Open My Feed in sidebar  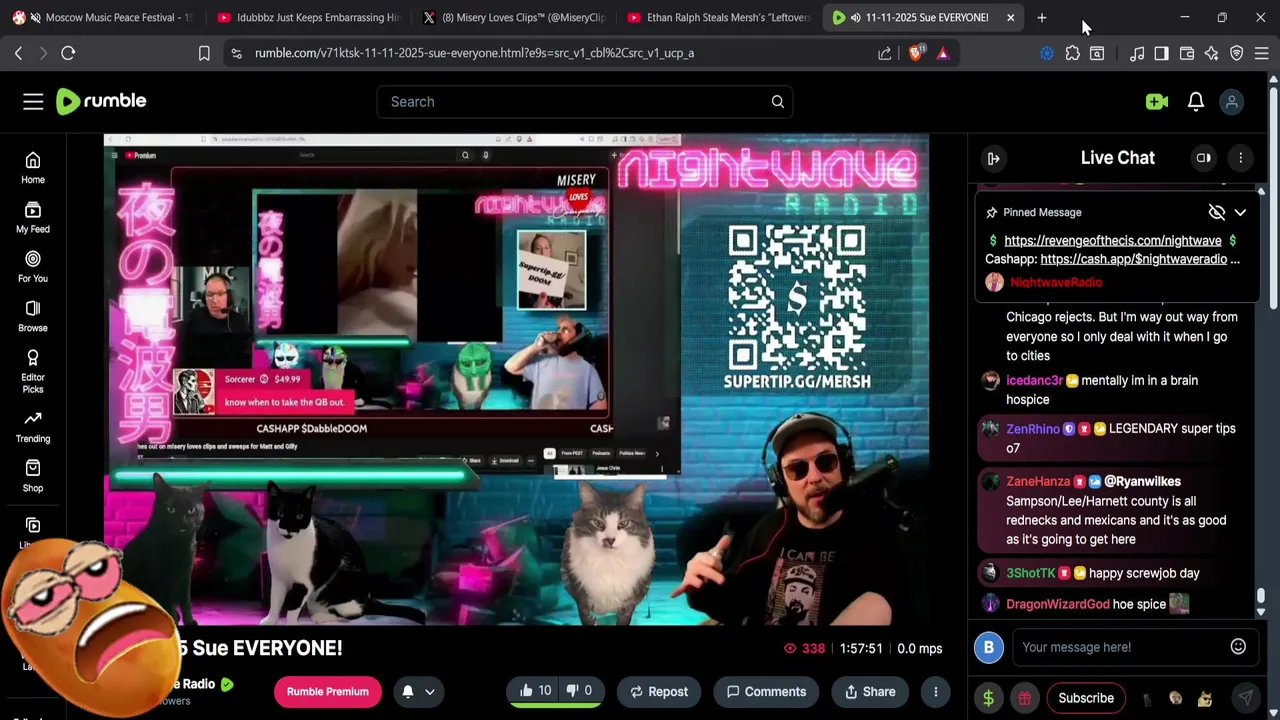[x=33, y=217]
